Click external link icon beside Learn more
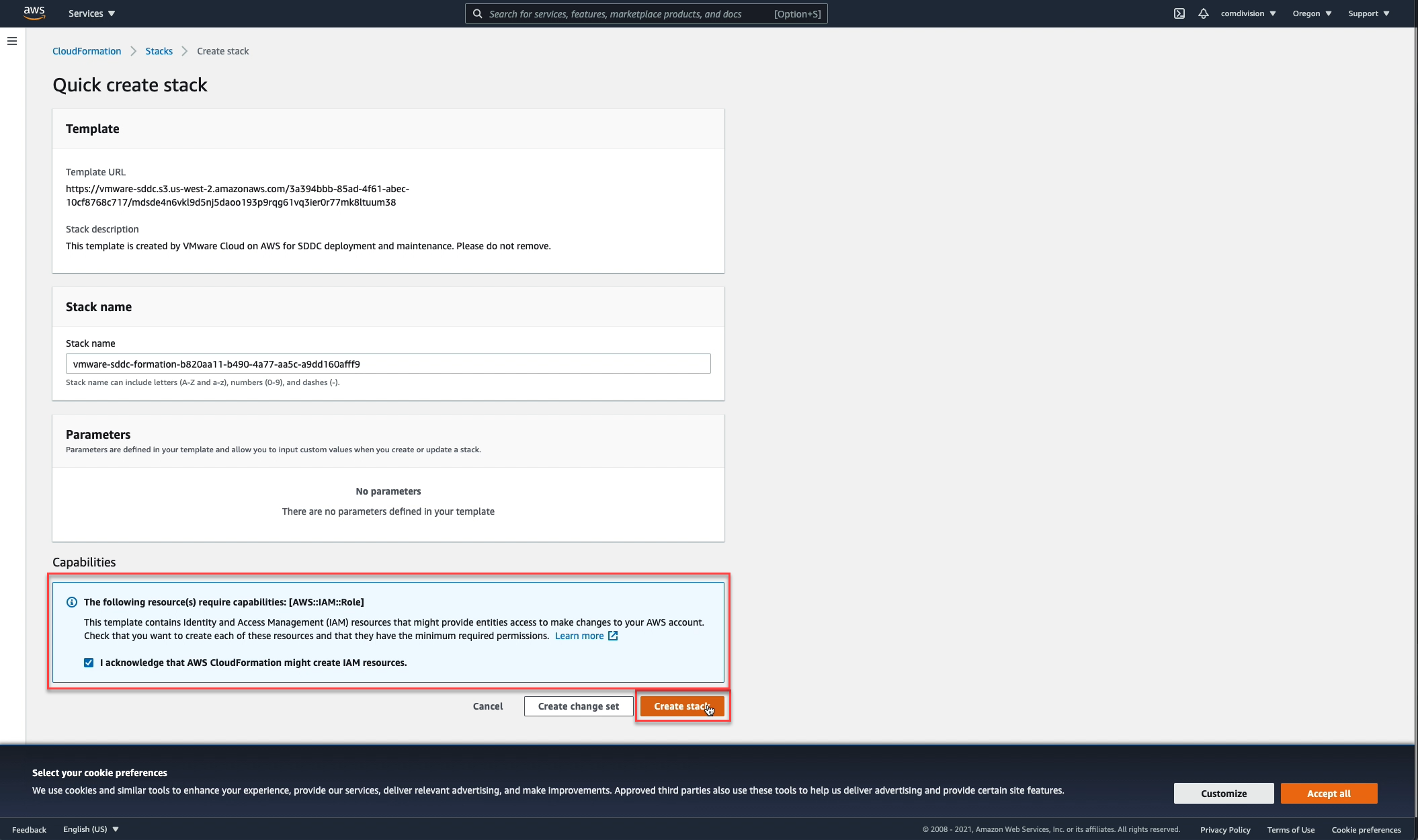 613,636
